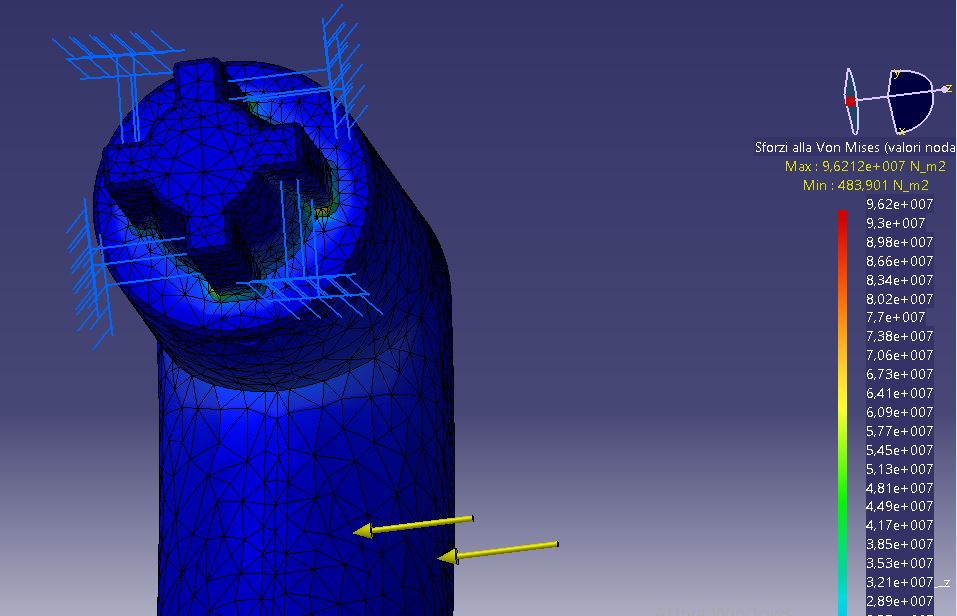957x616 pixels.
Task: Click legend value 5,77e+007
Action: click(900, 431)
